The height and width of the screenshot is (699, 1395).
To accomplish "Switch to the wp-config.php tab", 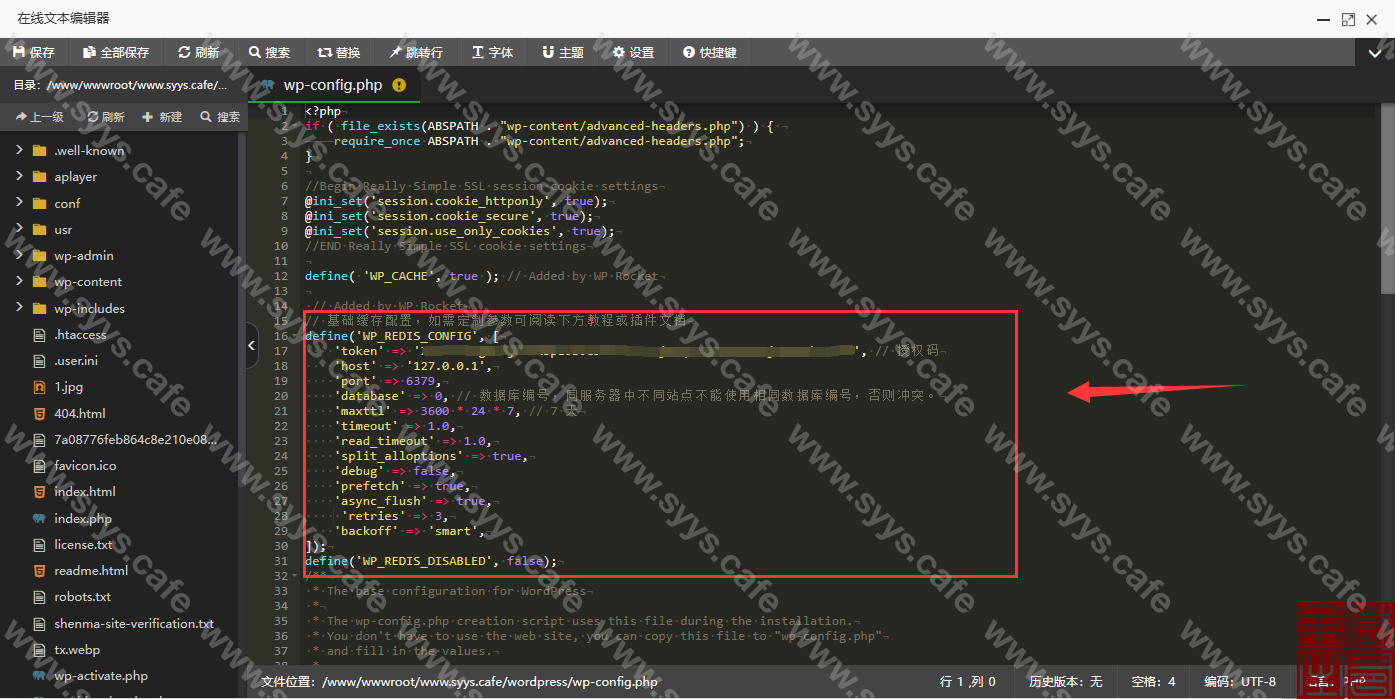I will tap(333, 85).
